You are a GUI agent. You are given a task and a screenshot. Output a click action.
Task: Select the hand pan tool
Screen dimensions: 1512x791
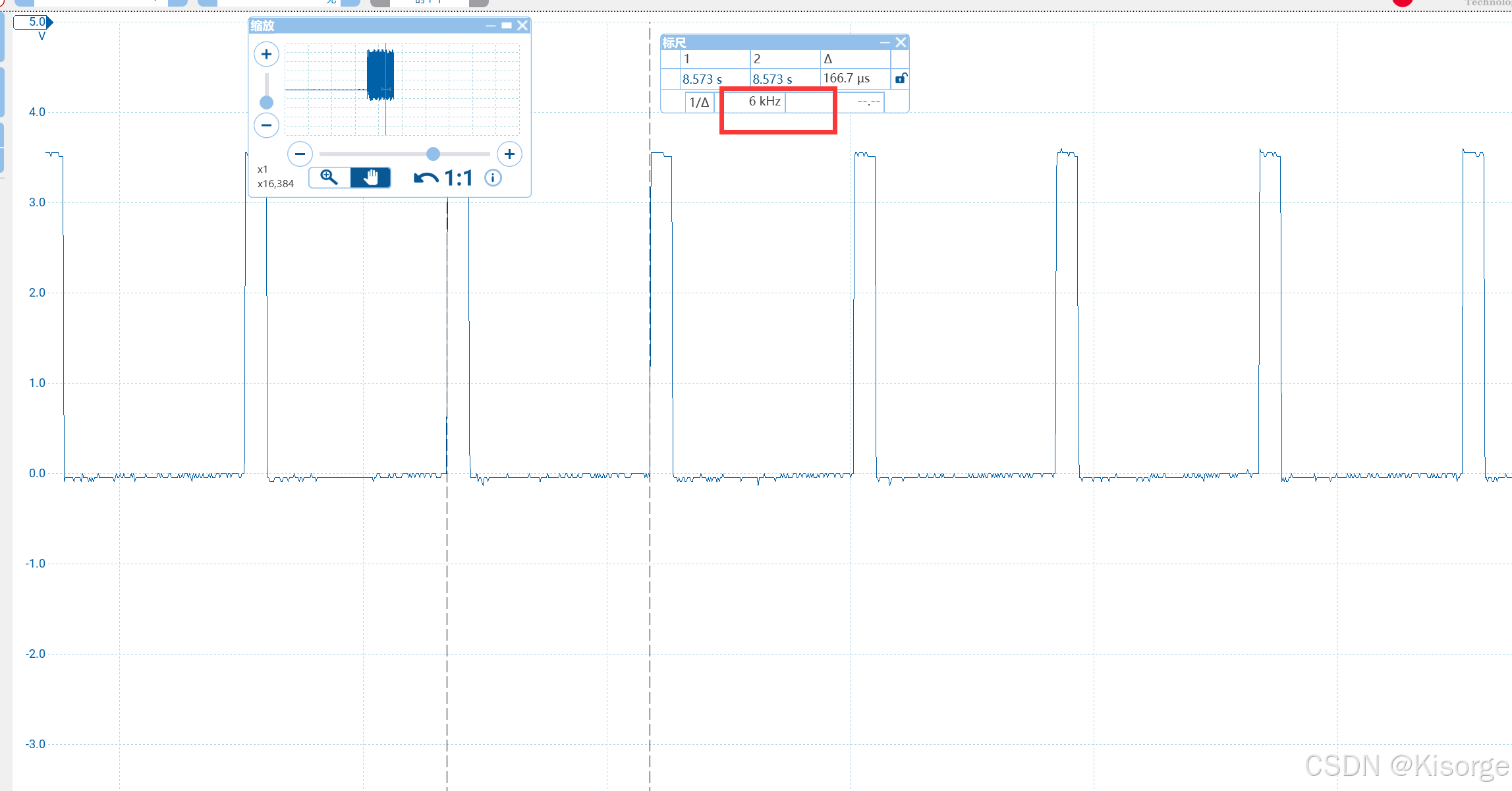tap(371, 177)
